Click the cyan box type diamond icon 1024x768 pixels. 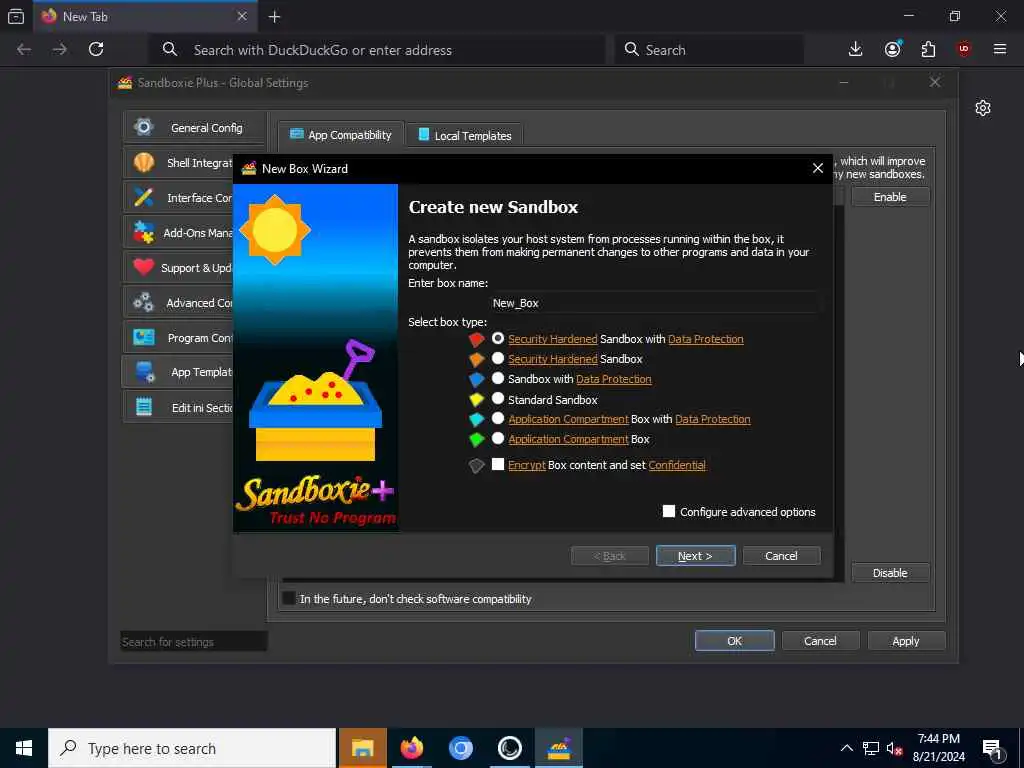(x=477, y=419)
